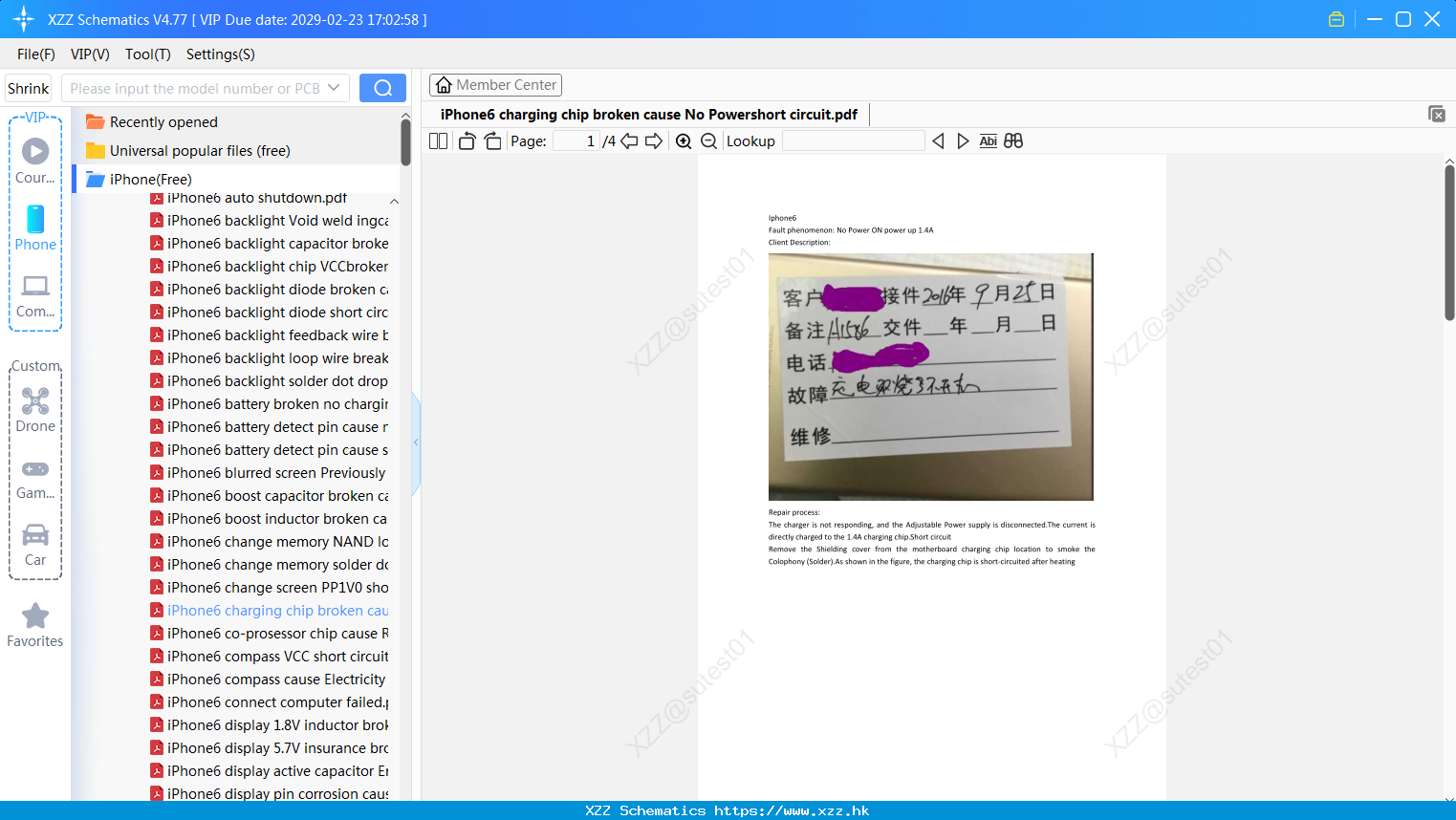The height and width of the screenshot is (820, 1456).
Task: Zoom in on the PDF
Action: (x=684, y=141)
